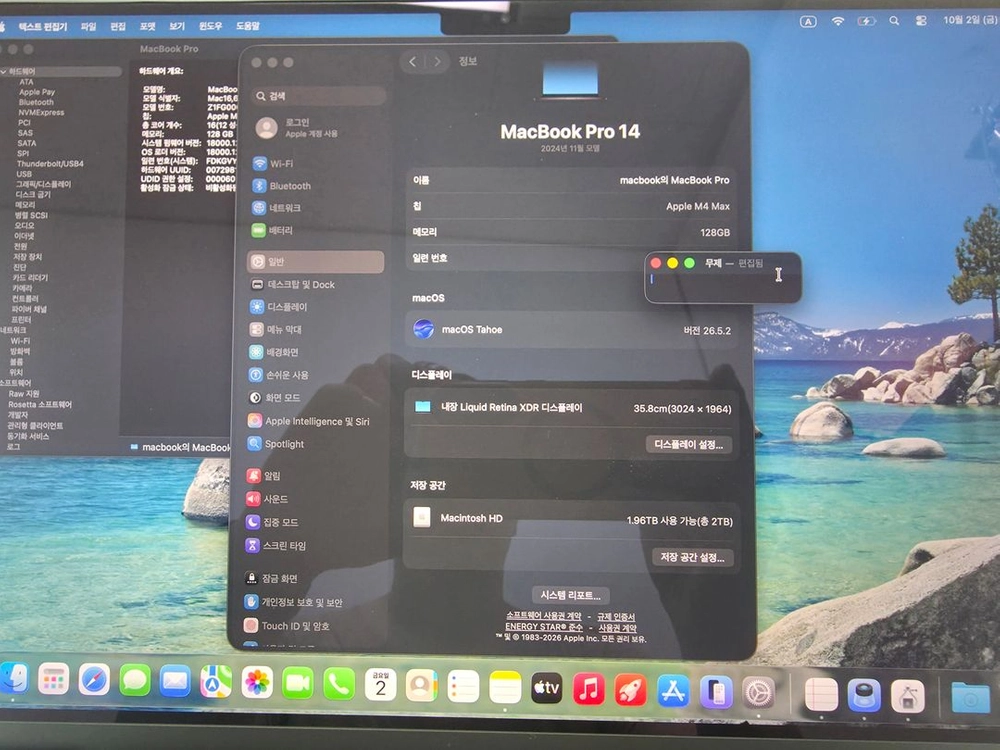
Task: Open the 배터리 settings pane
Action: 272,230
